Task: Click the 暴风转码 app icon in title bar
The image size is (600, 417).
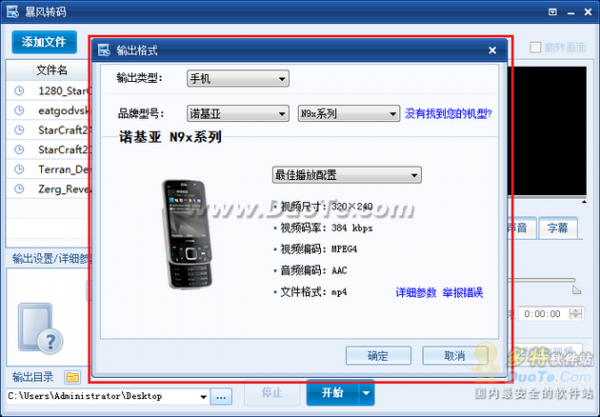Action: point(13,11)
